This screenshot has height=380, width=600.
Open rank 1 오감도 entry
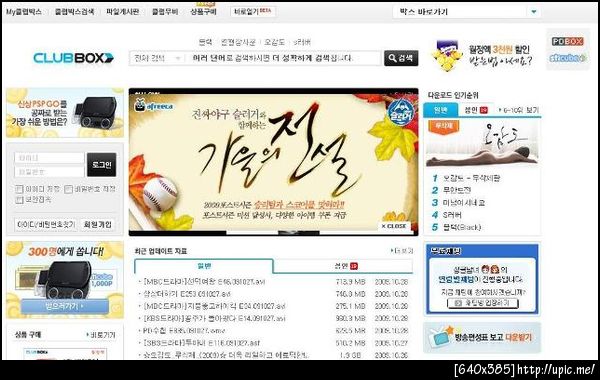471,178
